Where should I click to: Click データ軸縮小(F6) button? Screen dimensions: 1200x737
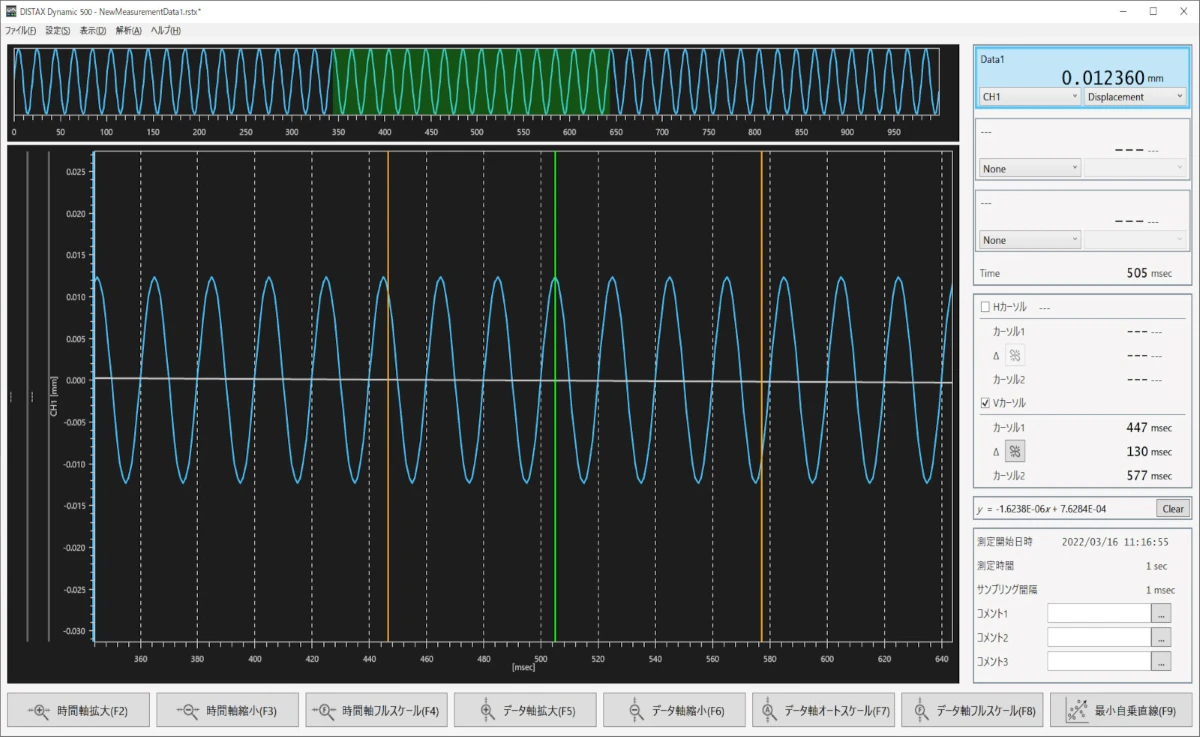674,710
